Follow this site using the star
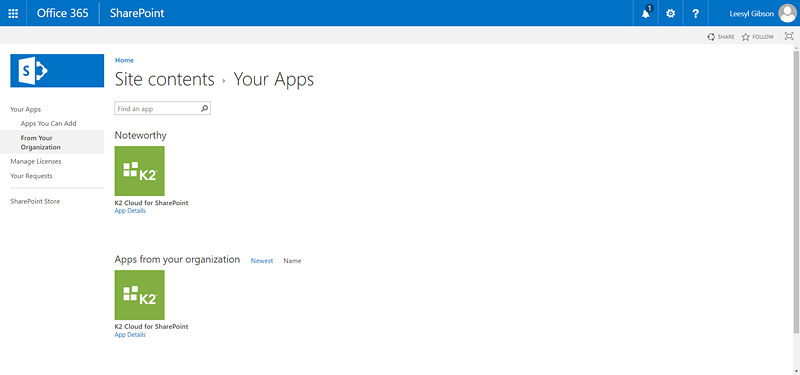 point(758,37)
